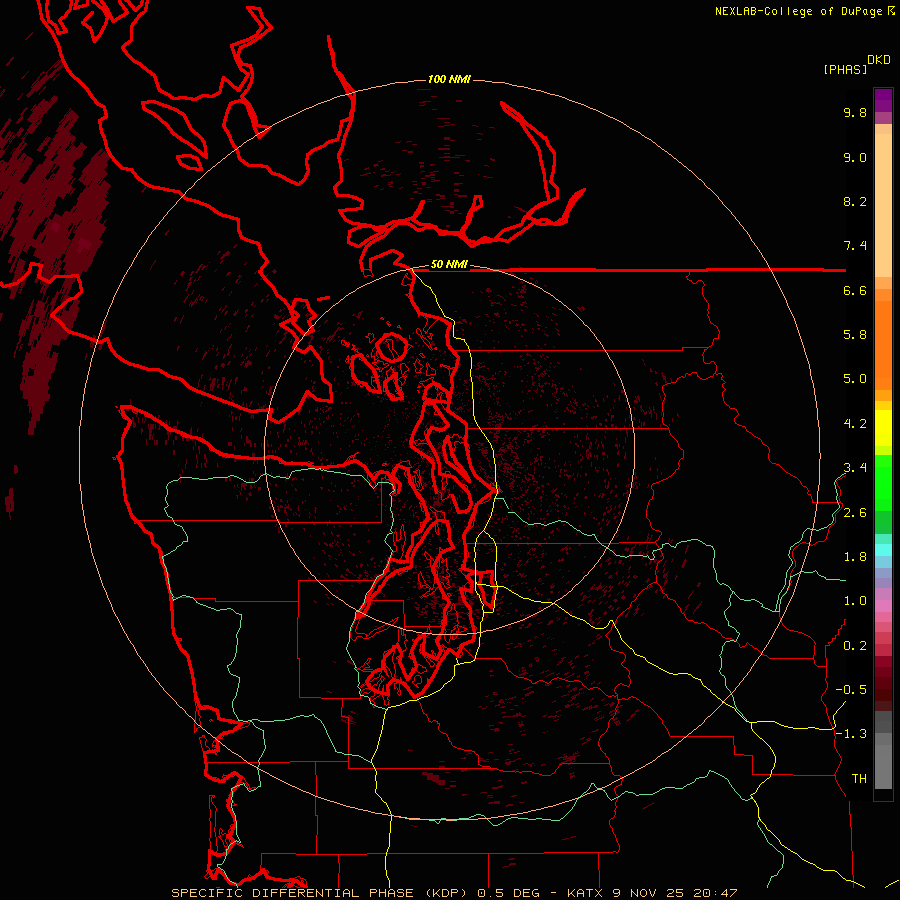Click the 4.2 scale value
This screenshot has height=900, width=900.
click(x=855, y=424)
